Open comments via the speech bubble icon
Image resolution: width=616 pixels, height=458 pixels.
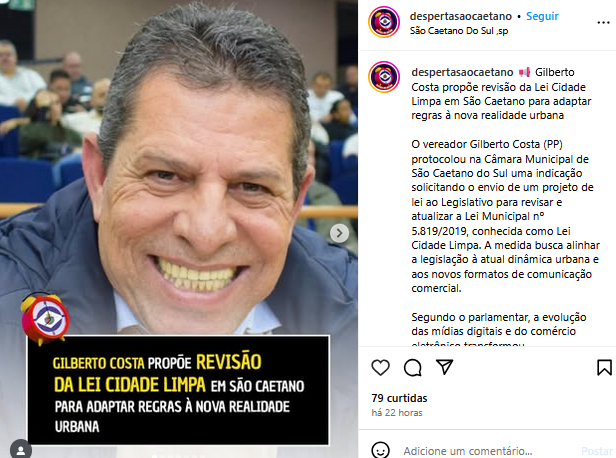(x=412, y=368)
